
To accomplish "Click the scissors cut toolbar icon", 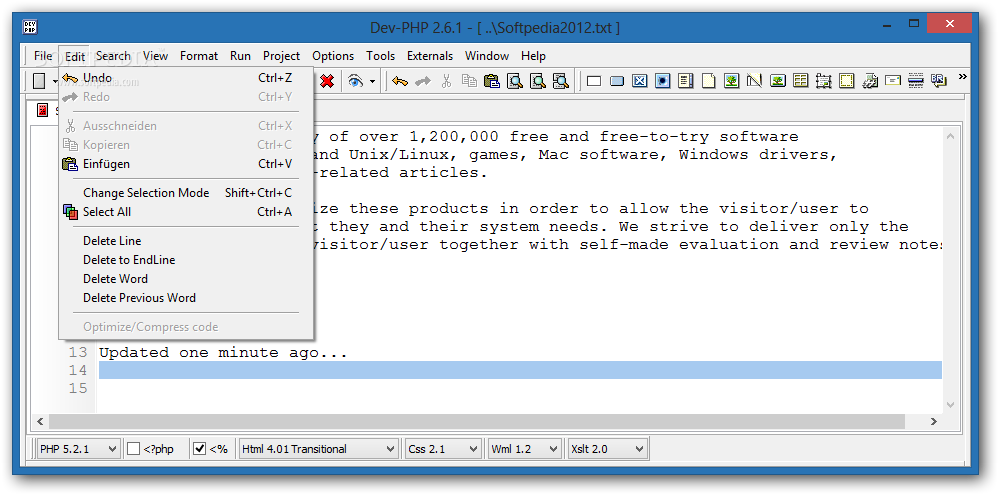I will pyautogui.click(x=446, y=82).
